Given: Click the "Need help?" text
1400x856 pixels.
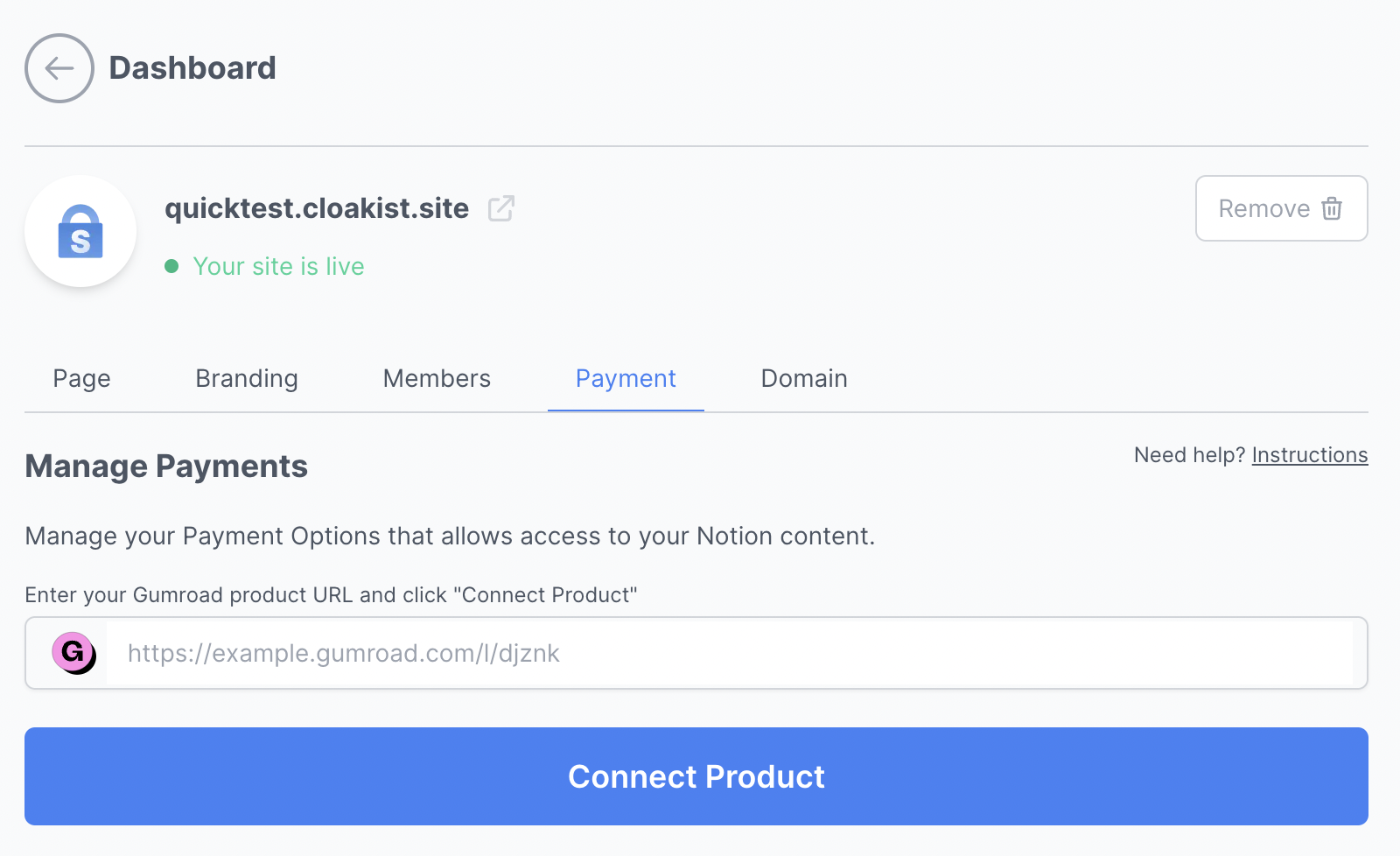Looking at the screenshot, I should pos(1189,455).
